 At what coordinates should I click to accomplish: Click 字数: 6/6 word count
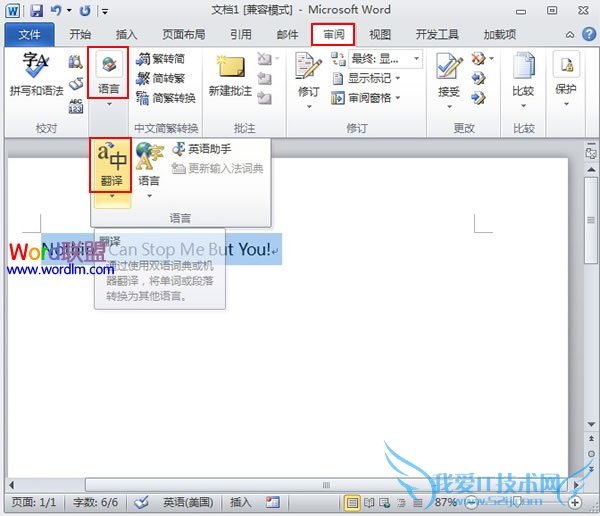95,502
